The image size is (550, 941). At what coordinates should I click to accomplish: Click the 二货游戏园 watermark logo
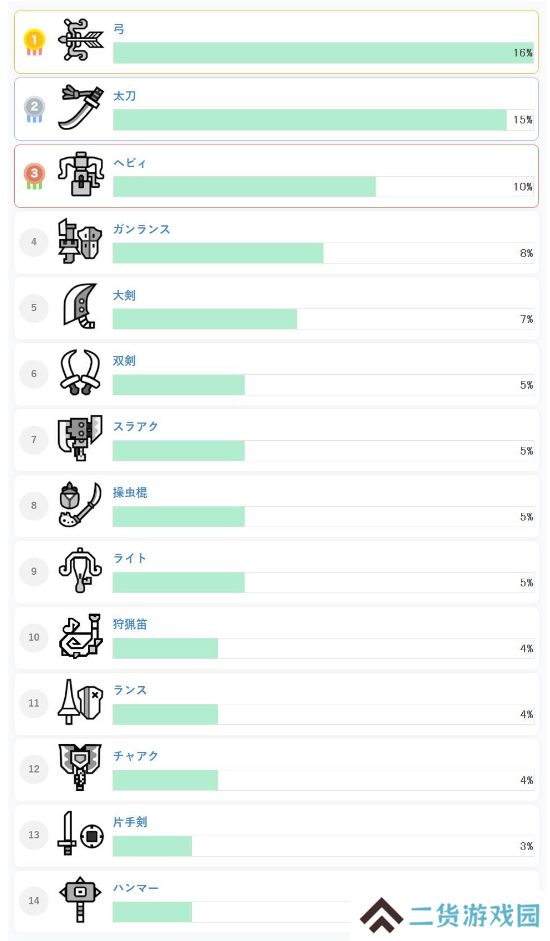pos(450,915)
